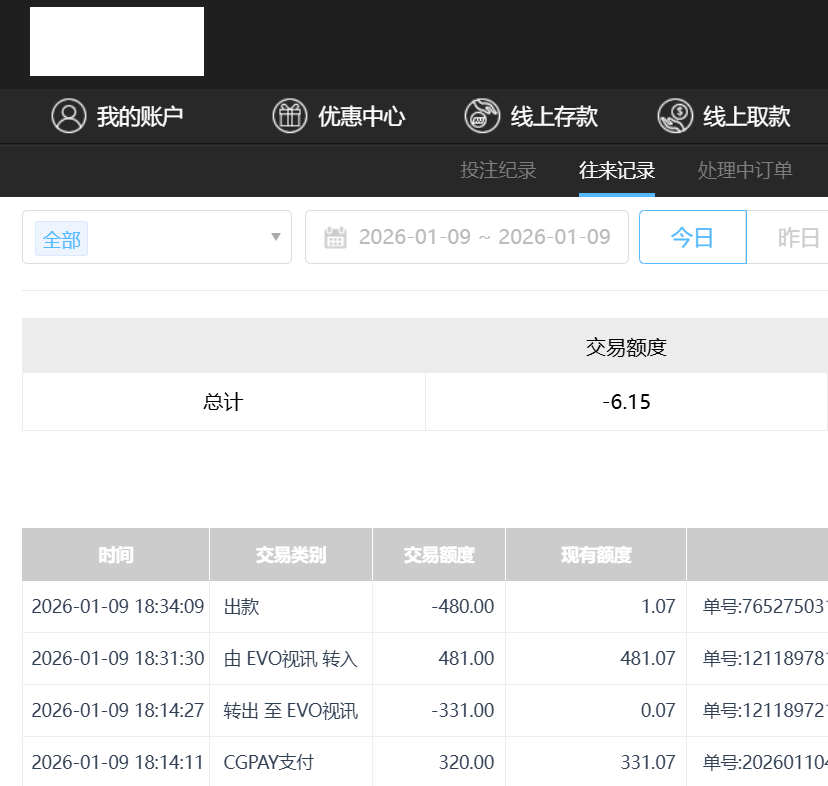This screenshot has width=828, height=786.
Task: Click the 昨日 button
Action: pyautogui.click(x=797, y=238)
